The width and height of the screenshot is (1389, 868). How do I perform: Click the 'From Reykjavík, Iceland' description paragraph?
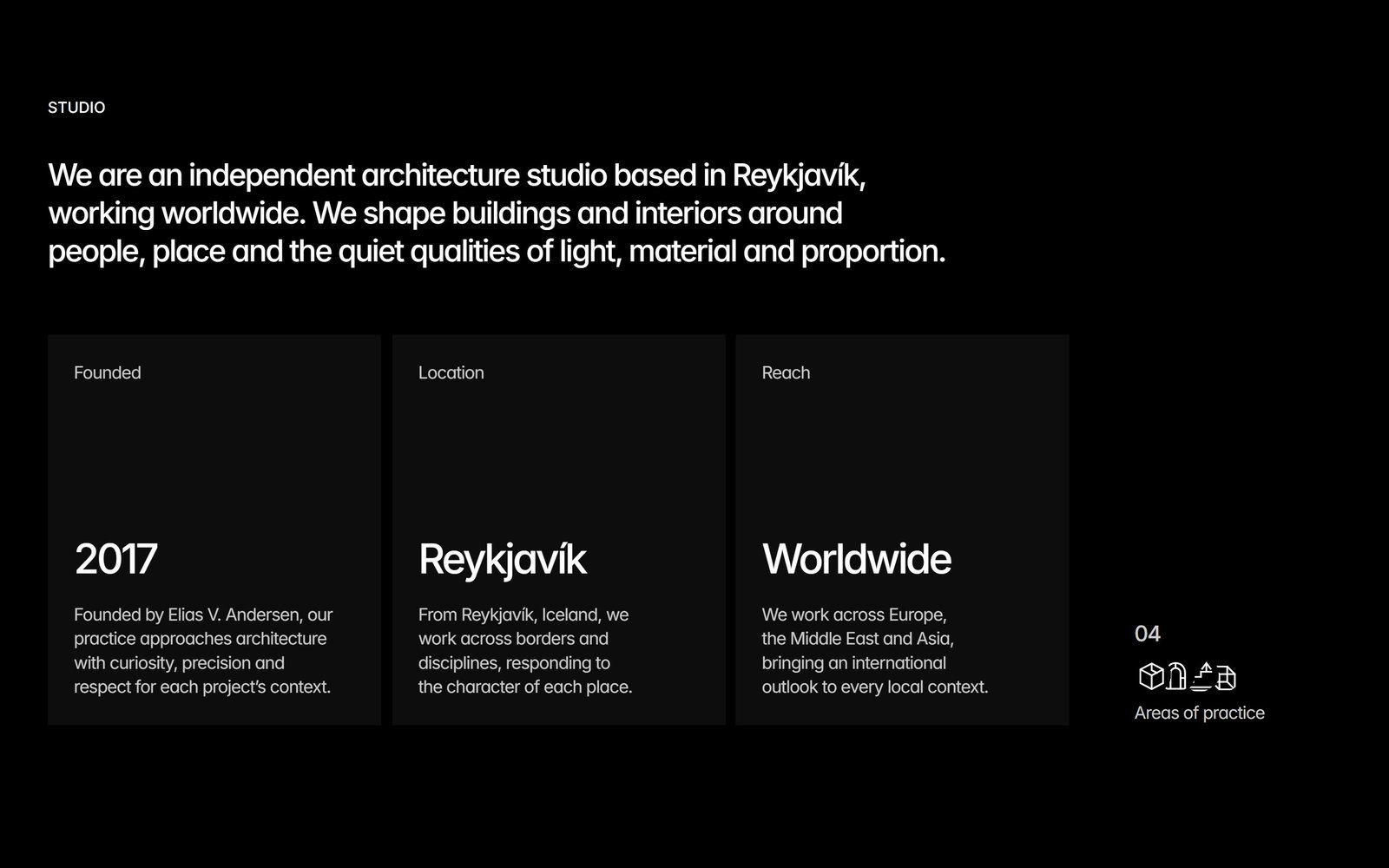pyautogui.click(x=524, y=651)
